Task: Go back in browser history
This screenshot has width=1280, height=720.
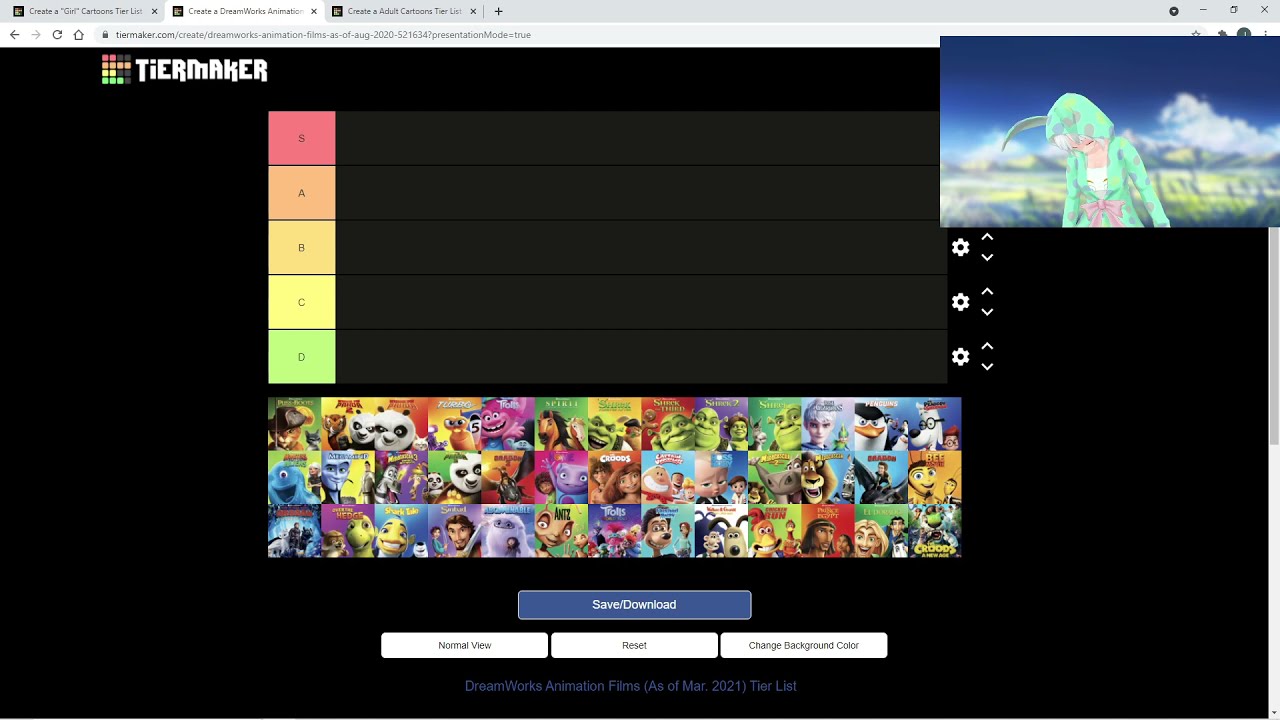Action: click(x=14, y=34)
